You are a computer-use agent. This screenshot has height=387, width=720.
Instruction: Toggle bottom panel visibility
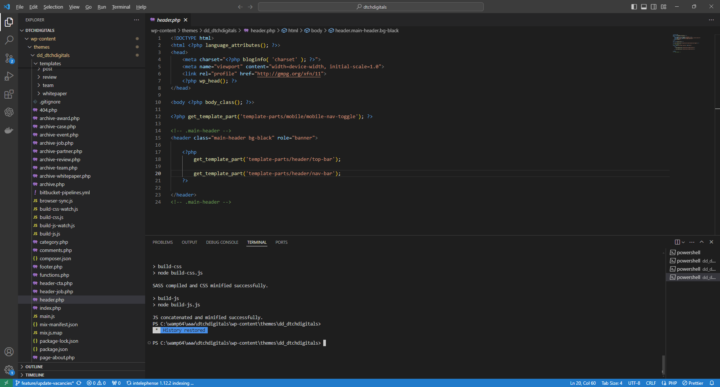pyautogui.click(x=644, y=7)
